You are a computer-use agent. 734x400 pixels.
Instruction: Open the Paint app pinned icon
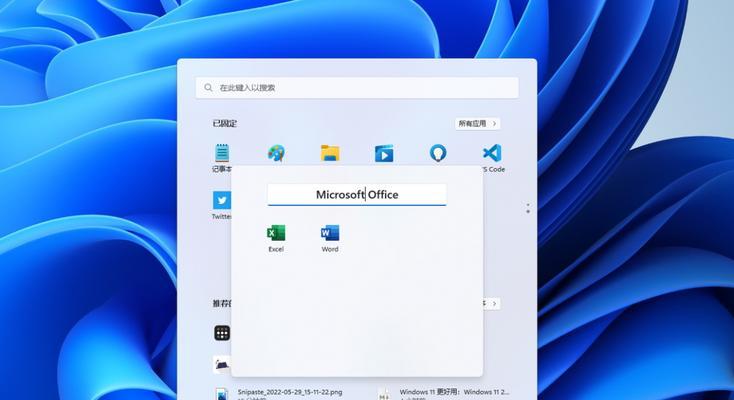pos(276,153)
